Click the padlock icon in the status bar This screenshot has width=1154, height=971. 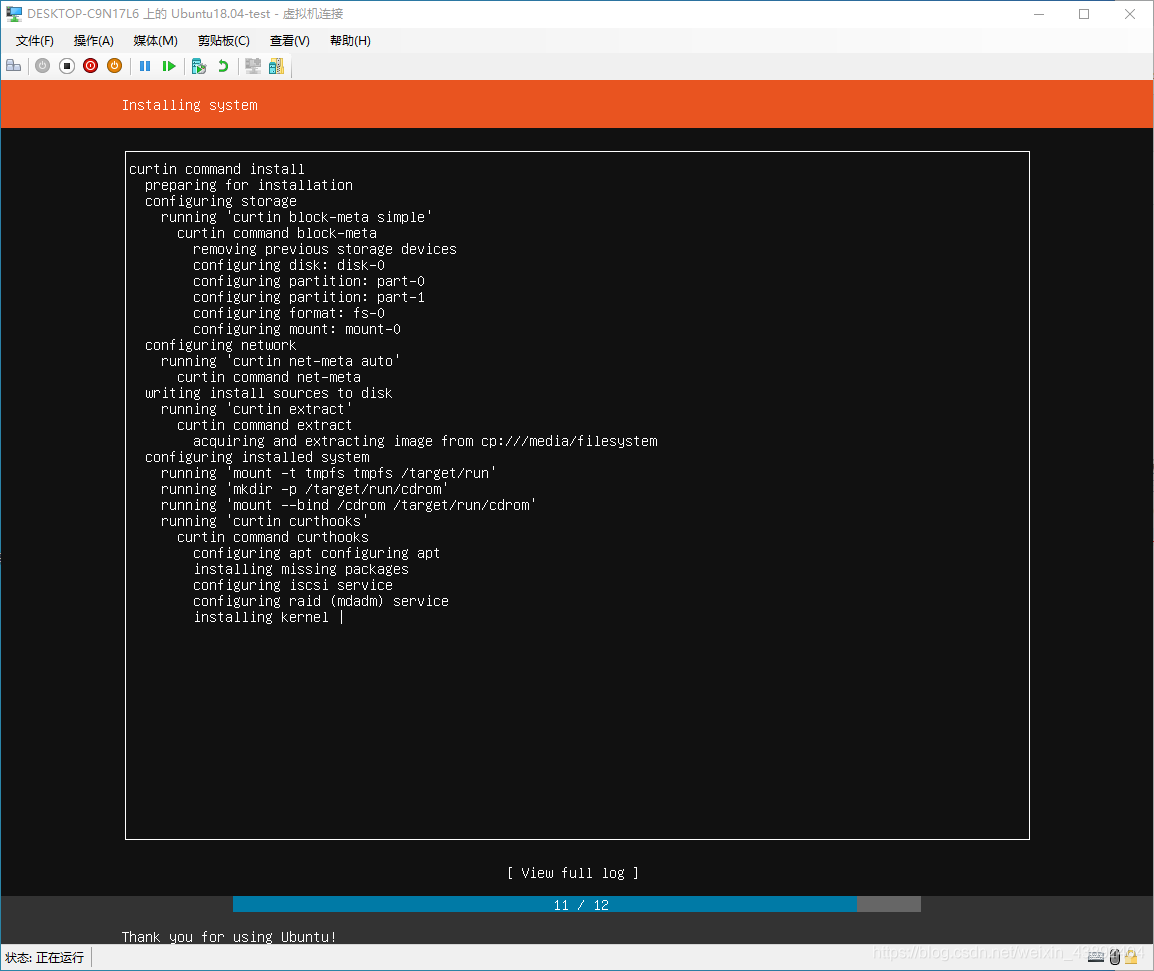1132,957
